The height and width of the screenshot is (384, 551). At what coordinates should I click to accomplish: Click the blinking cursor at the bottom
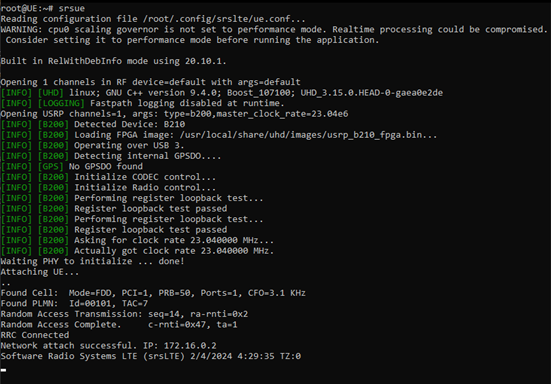4,370
